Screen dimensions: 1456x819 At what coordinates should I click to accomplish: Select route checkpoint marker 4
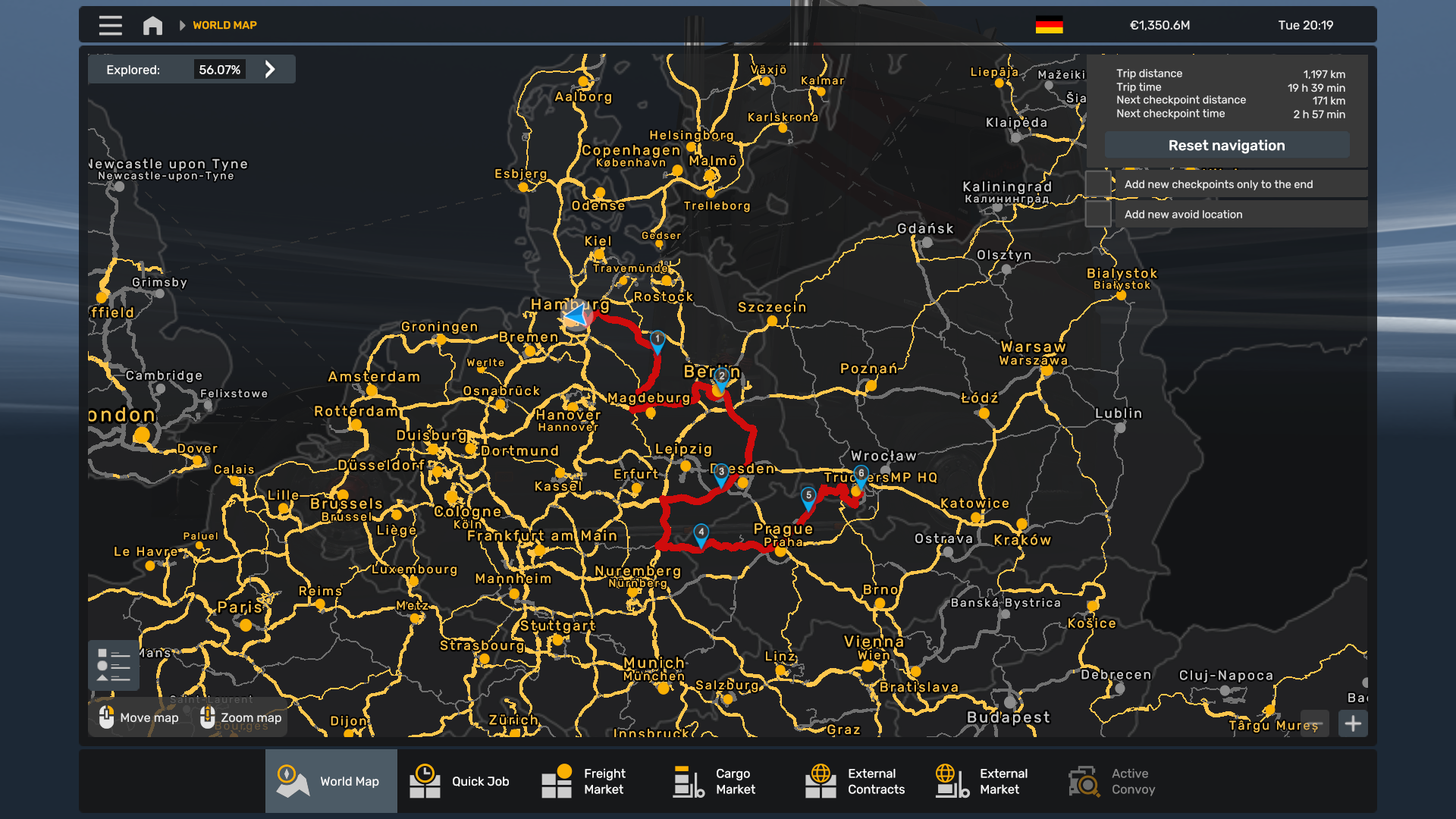(701, 534)
